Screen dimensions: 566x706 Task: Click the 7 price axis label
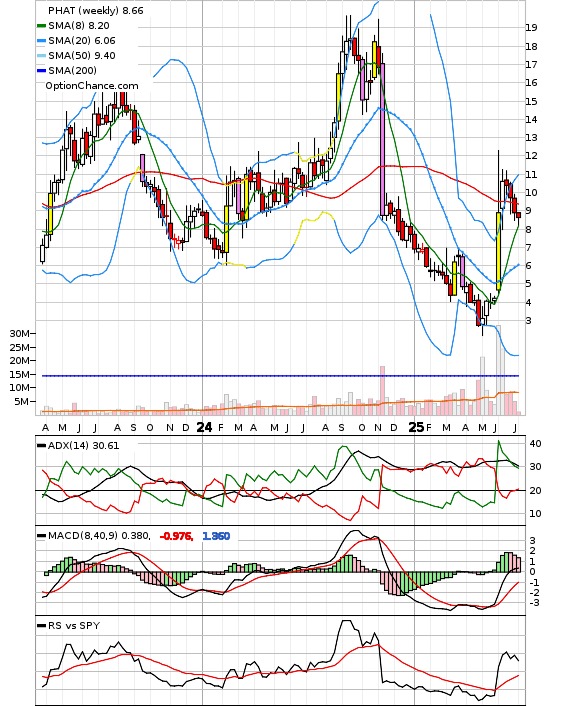(x=528, y=248)
